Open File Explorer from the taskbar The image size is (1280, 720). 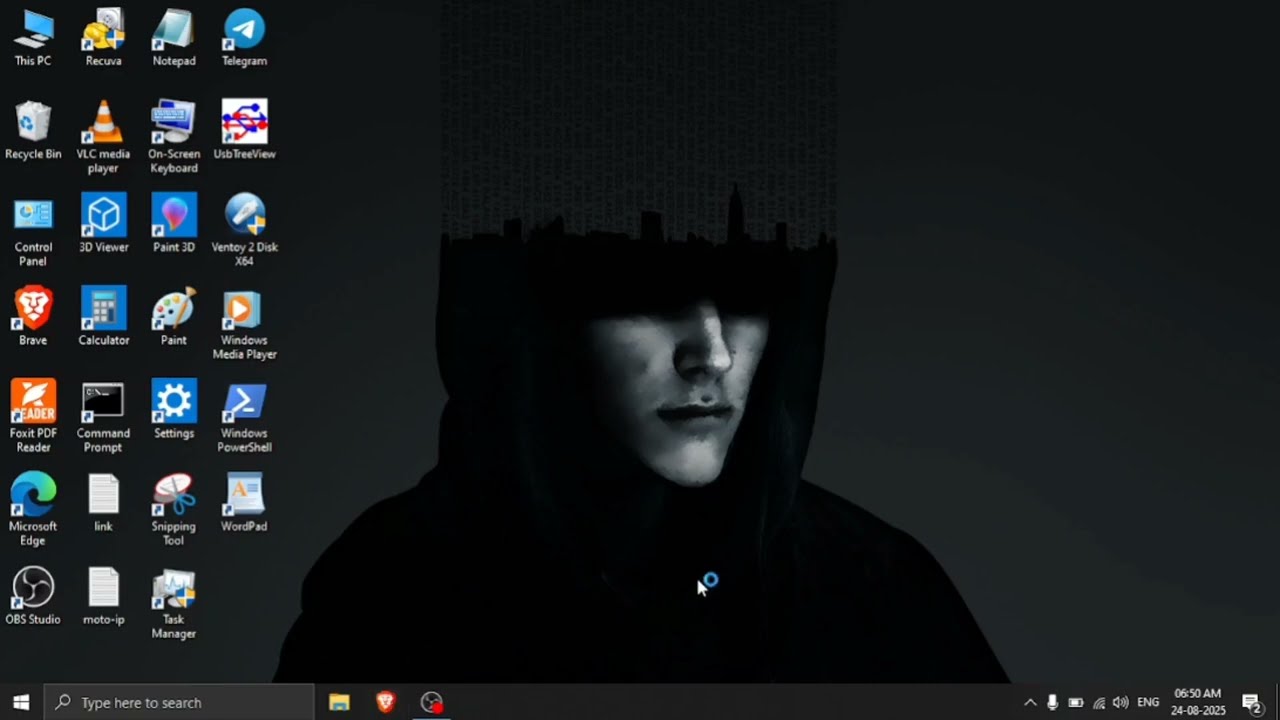(339, 702)
